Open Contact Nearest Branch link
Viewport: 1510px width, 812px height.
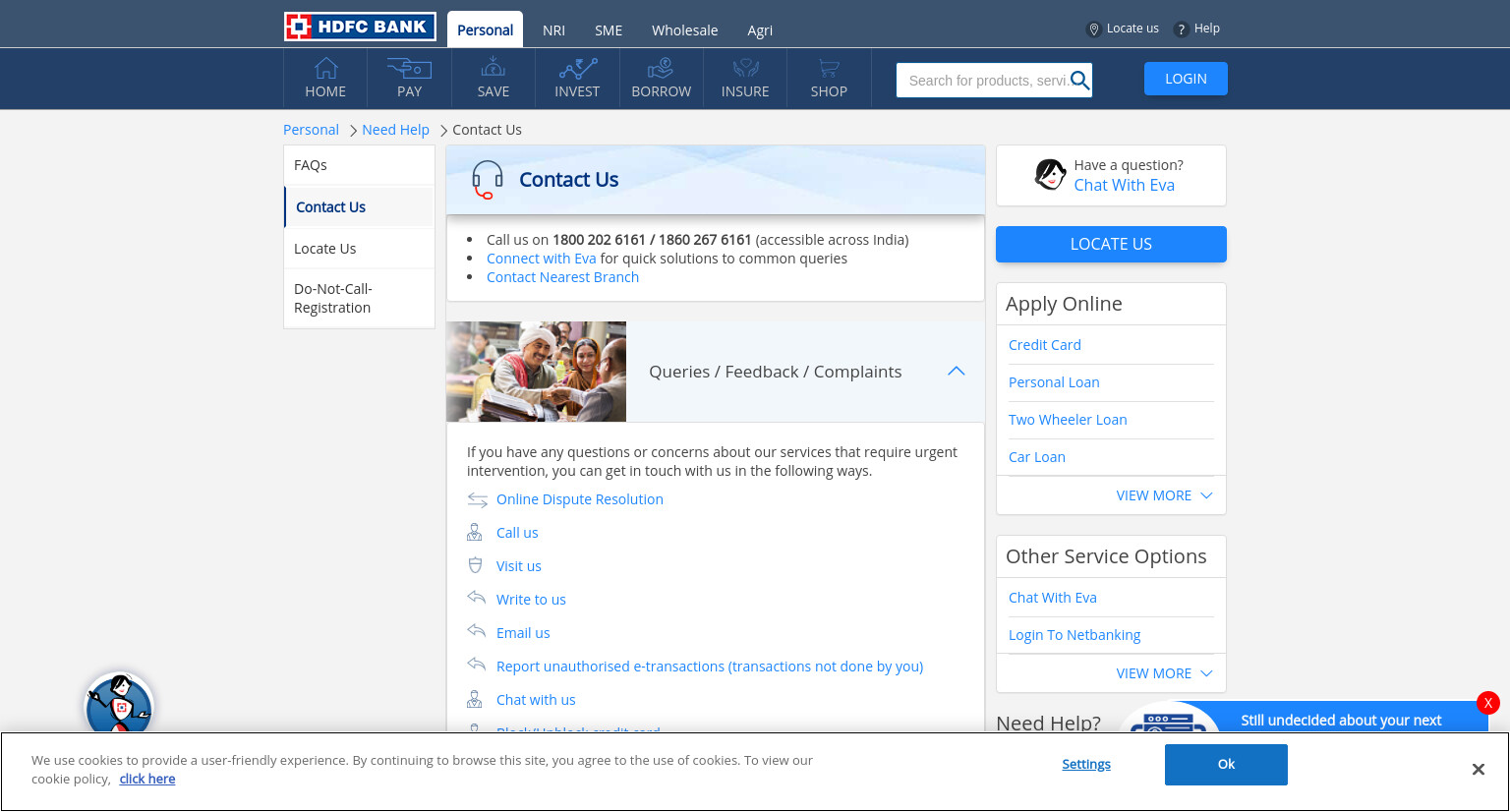pyautogui.click(x=562, y=277)
